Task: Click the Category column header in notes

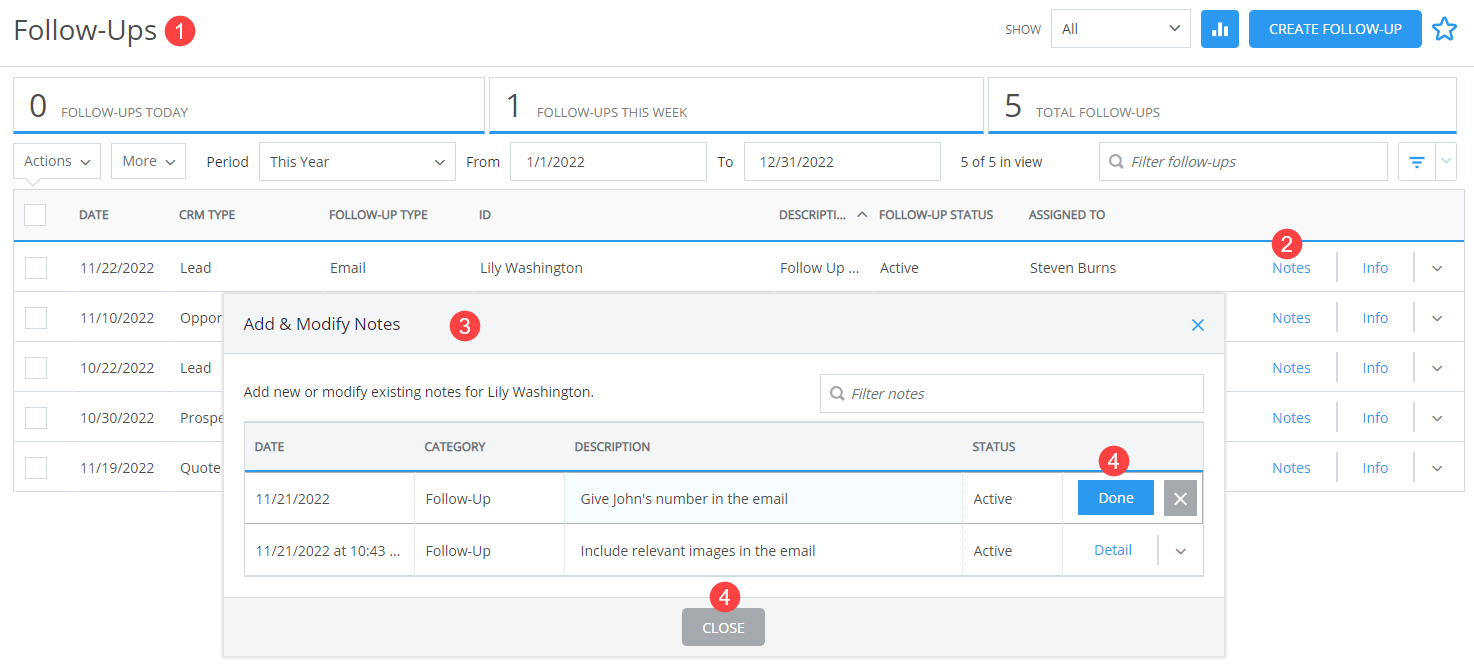Action: (455, 447)
